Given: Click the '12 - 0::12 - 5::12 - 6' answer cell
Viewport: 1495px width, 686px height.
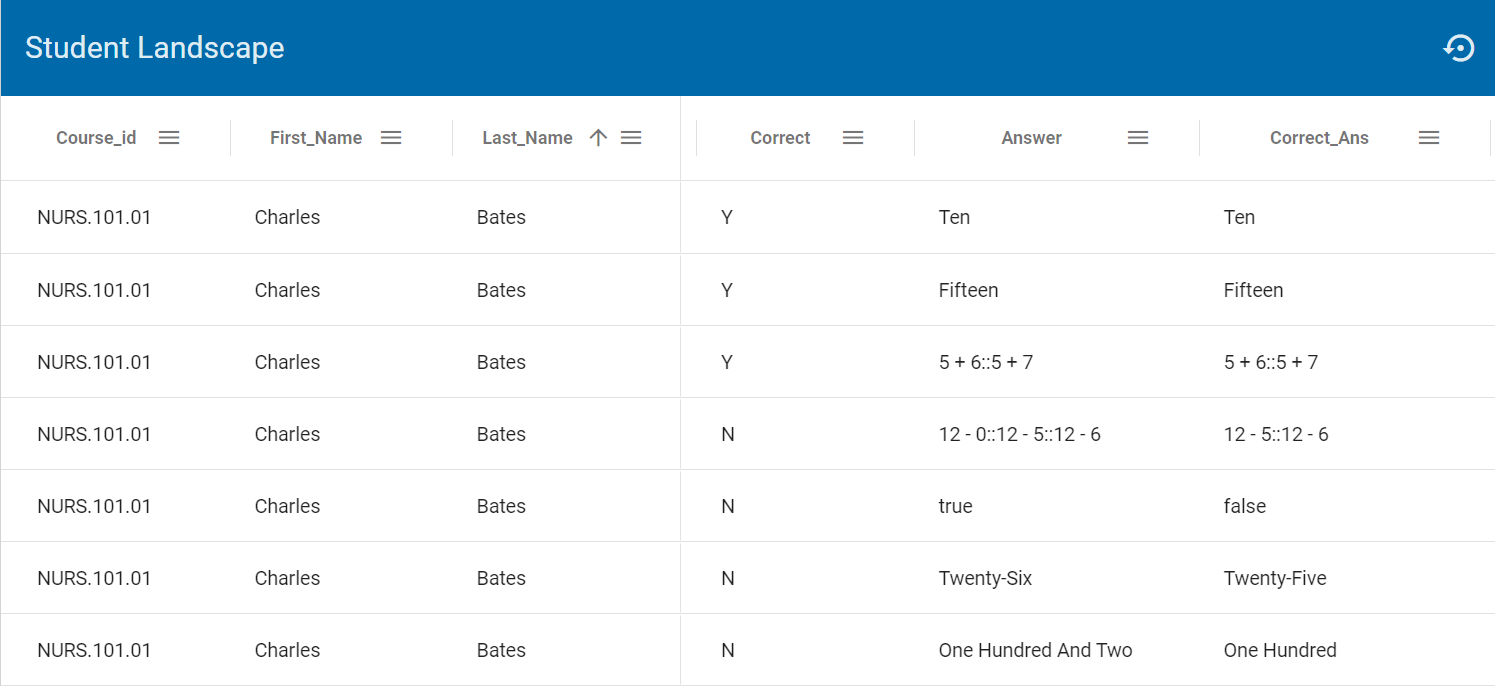Looking at the screenshot, I should (x=1019, y=434).
